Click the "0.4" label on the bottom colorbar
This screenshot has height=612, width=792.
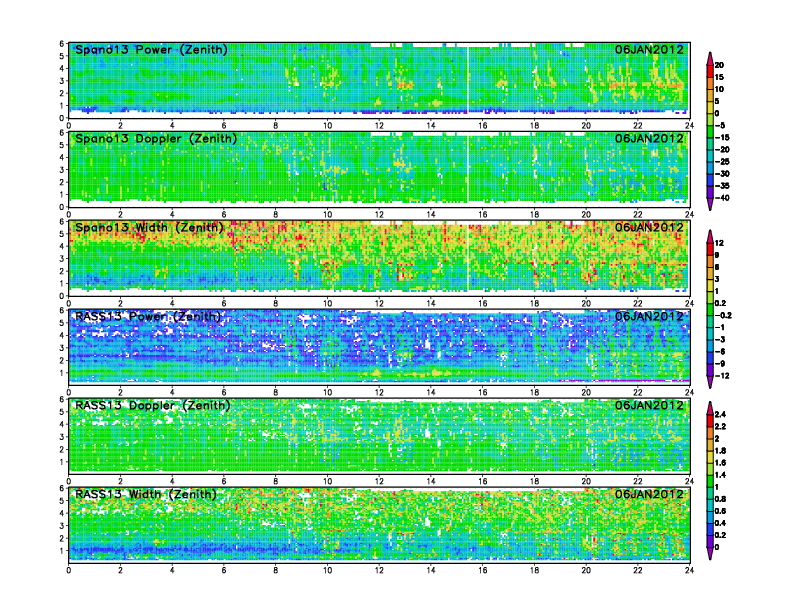[x=720, y=523]
